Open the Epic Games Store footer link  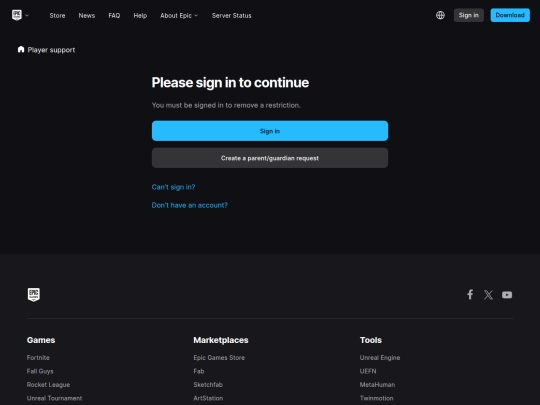(219, 358)
